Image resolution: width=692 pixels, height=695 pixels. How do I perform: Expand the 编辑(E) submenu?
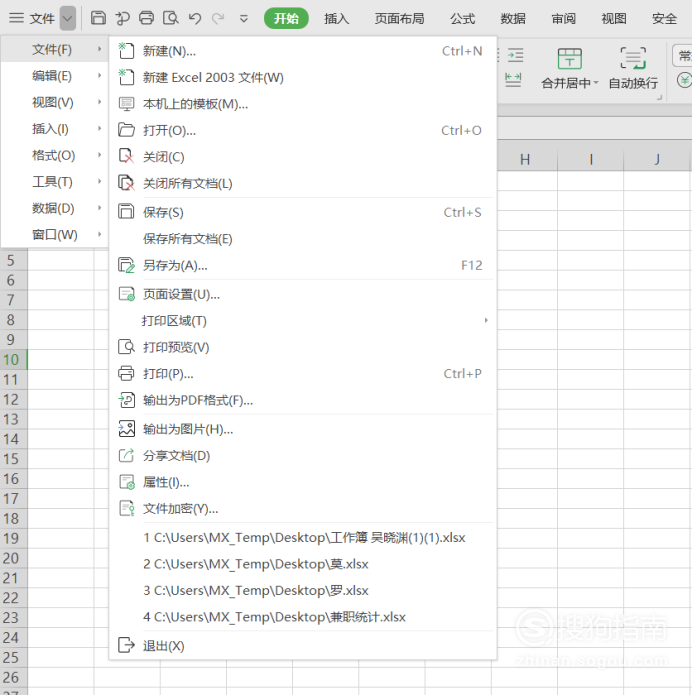(x=55, y=76)
